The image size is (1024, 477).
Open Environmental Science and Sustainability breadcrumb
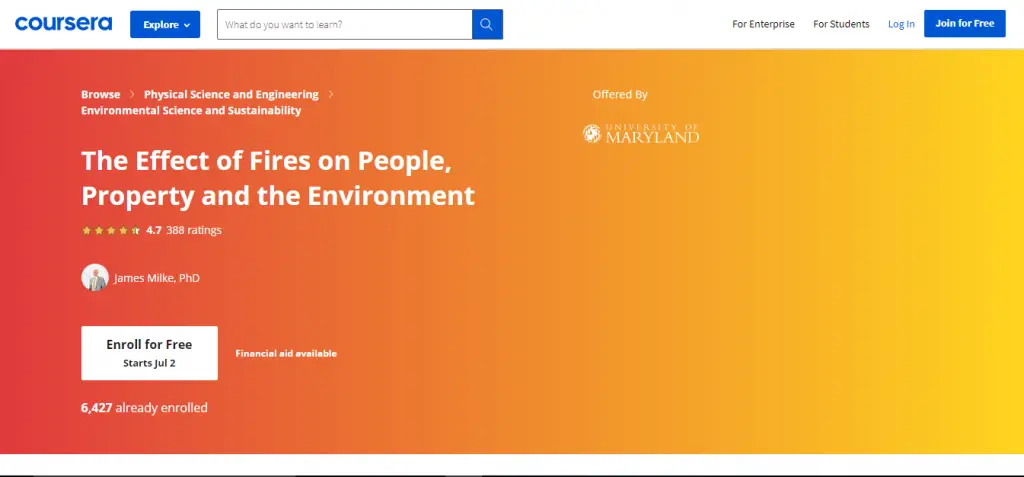point(191,111)
